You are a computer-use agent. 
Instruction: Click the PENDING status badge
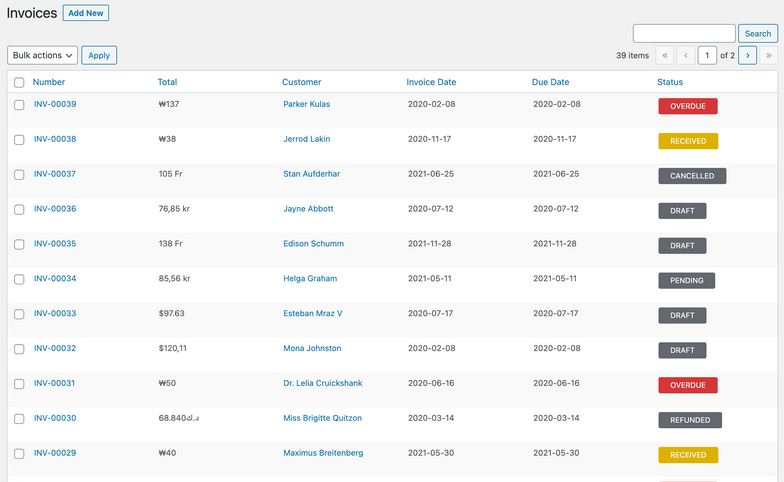pyautogui.click(x=686, y=280)
